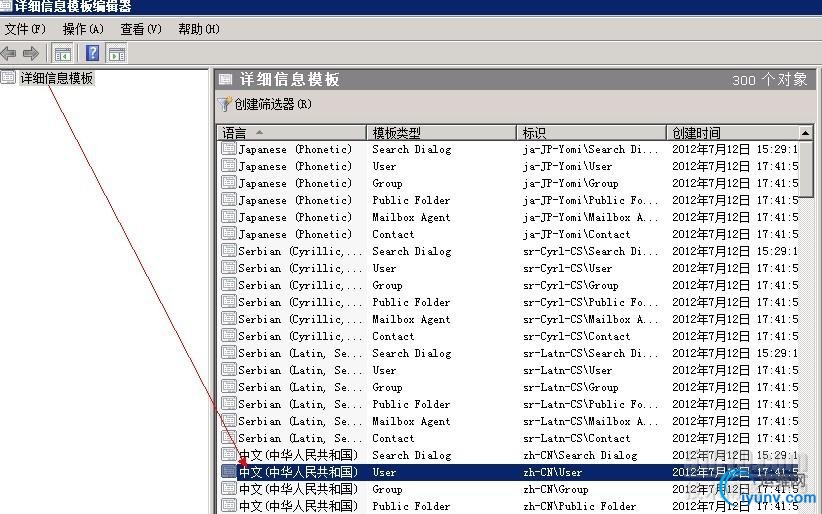Select 详细信息模板 node in the tree
The height and width of the screenshot is (514, 822).
click(x=57, y=78)
